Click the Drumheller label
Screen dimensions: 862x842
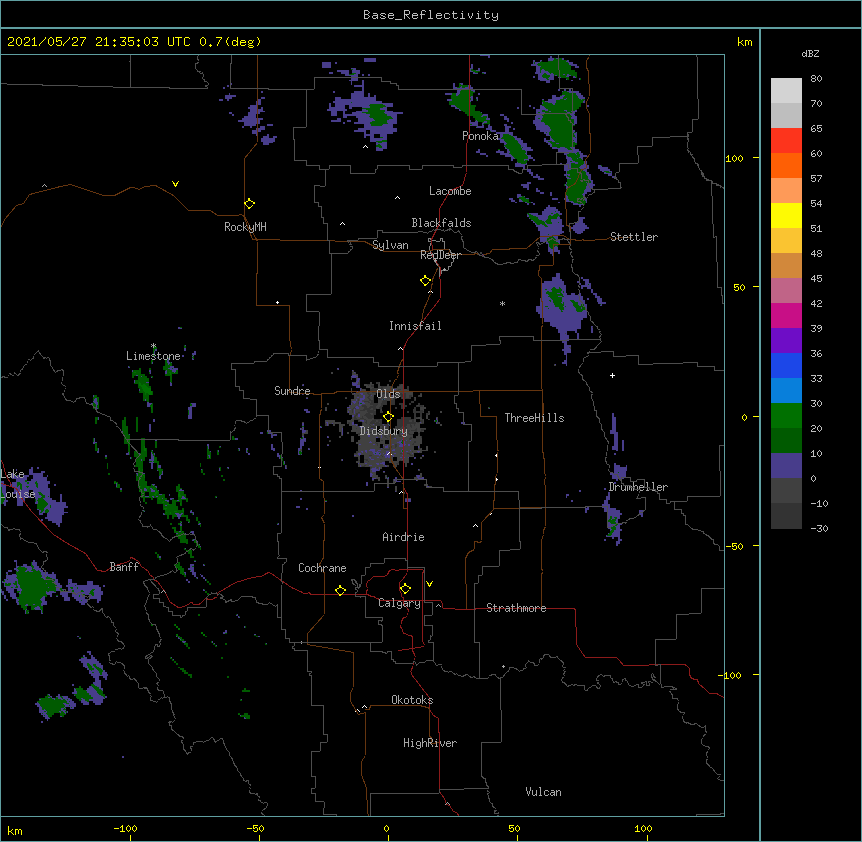tap(638, 487)
